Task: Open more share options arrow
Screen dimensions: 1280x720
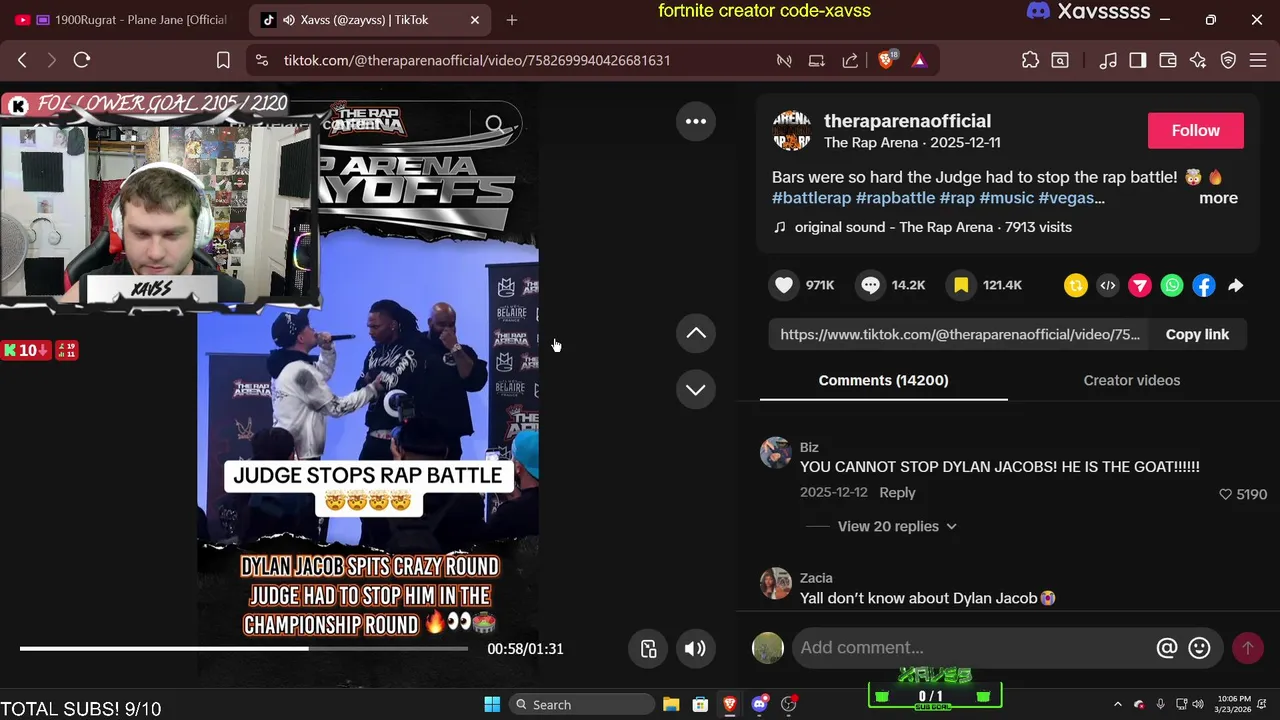Action: pyautogui.click(x=1236, y=286)
